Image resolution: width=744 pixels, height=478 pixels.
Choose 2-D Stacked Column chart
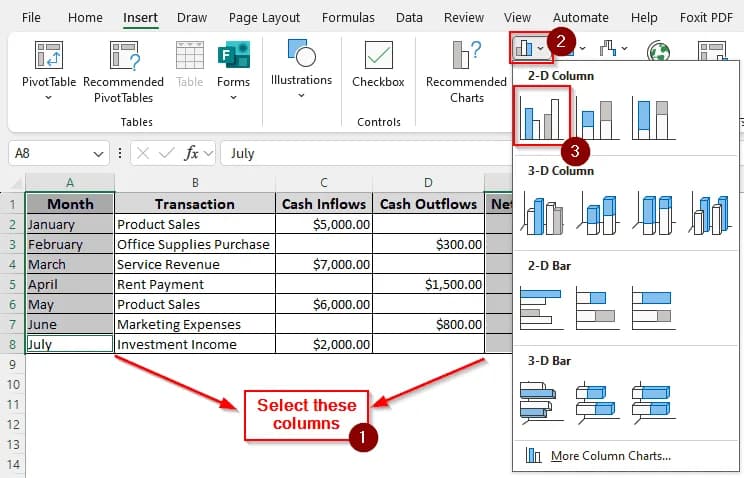point(597,117)
